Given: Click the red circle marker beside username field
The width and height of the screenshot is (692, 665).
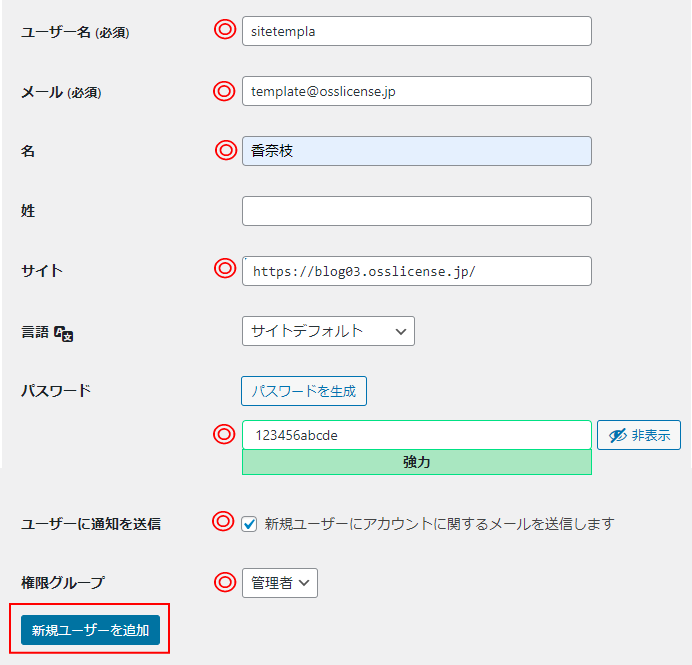Looking at the screenshot, I should (225, 30).
